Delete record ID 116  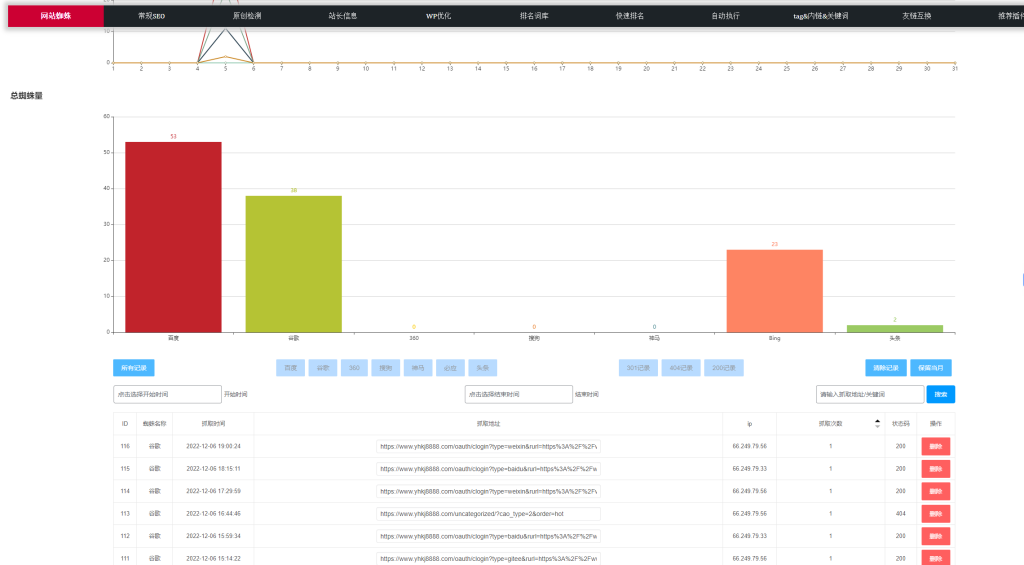point(936,447)
